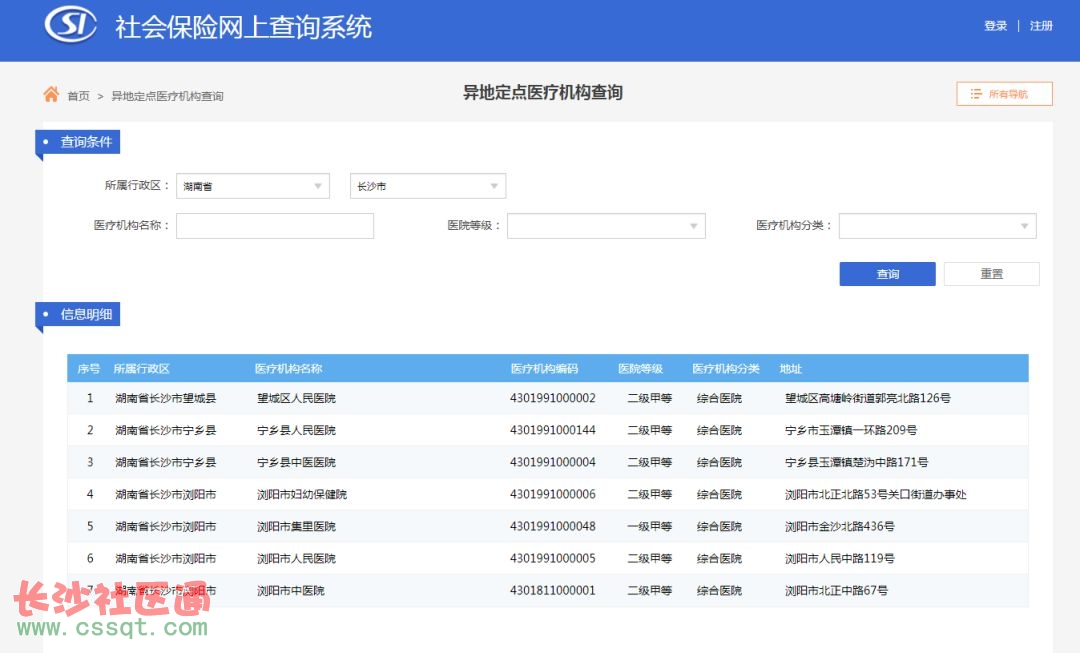
Task: Click the 社会保险网上查询系统 site title
Action: pyautogui.click(x=243, y=27)
